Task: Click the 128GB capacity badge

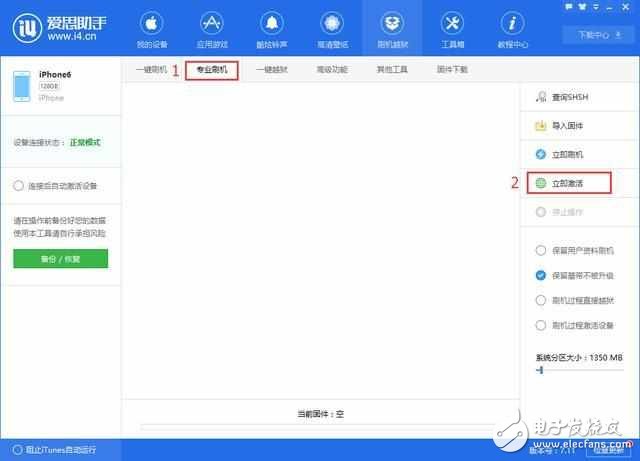Action: click(x=49, y=86)
